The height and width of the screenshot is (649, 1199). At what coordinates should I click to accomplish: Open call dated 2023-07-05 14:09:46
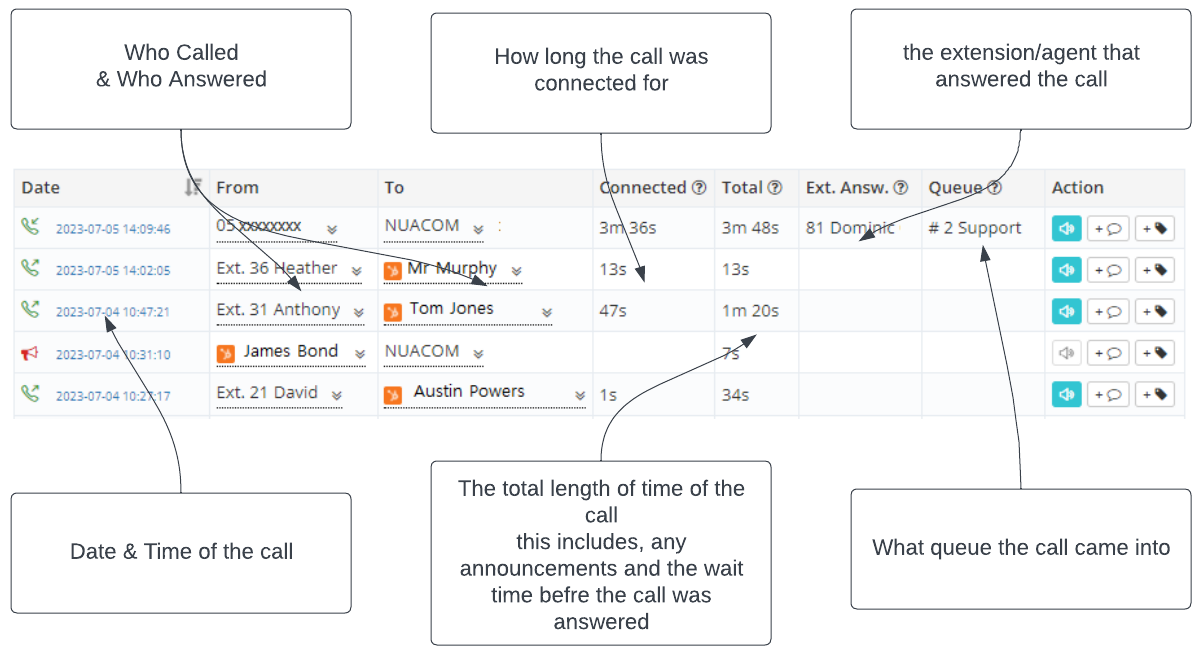113,229
